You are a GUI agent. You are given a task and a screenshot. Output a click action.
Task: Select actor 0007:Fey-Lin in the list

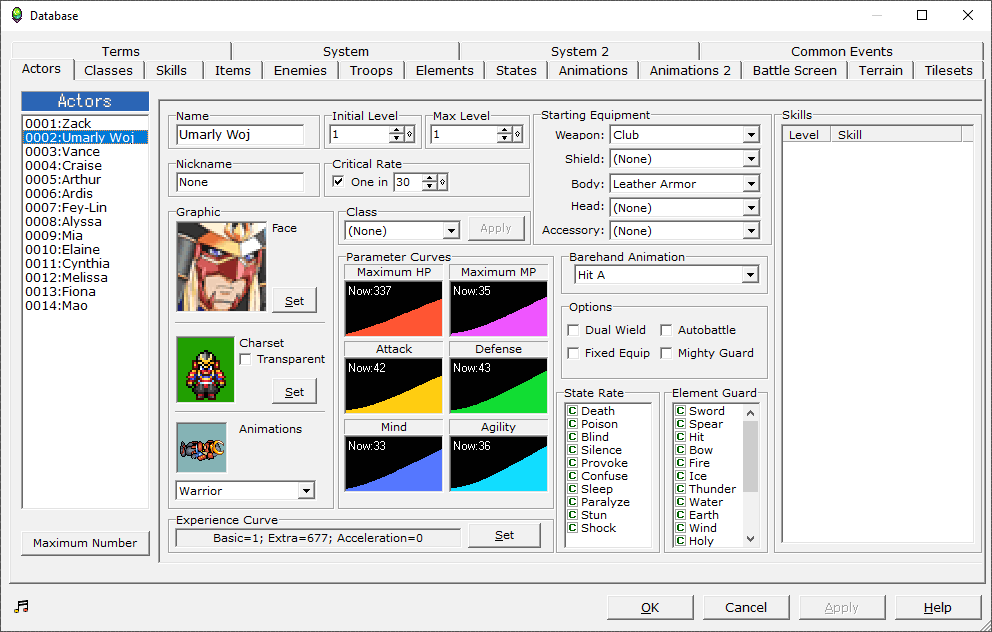(85, 208)
